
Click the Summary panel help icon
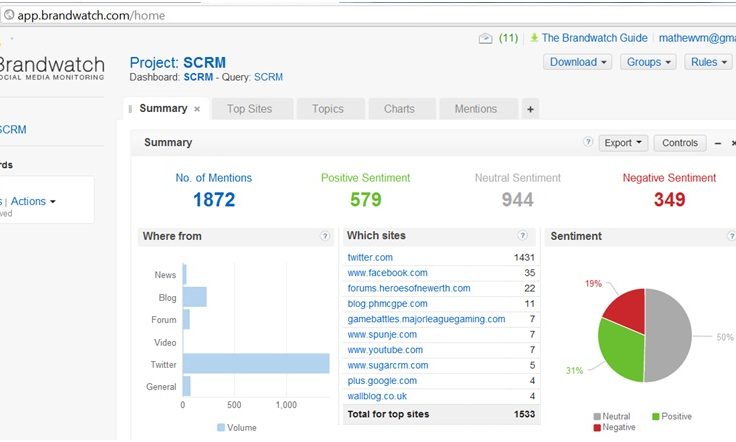[x=588, y=142]
